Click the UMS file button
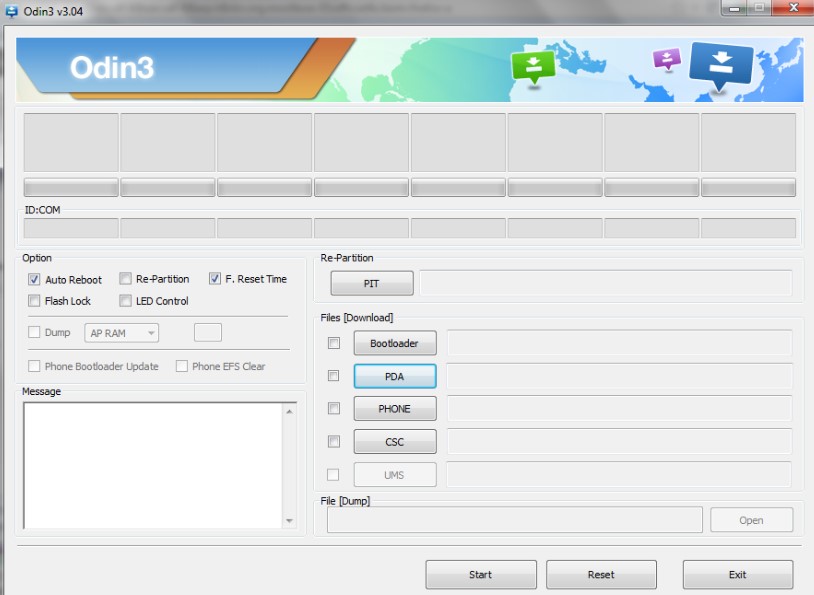This screenshot has width=814, height=595. point(395,475)
